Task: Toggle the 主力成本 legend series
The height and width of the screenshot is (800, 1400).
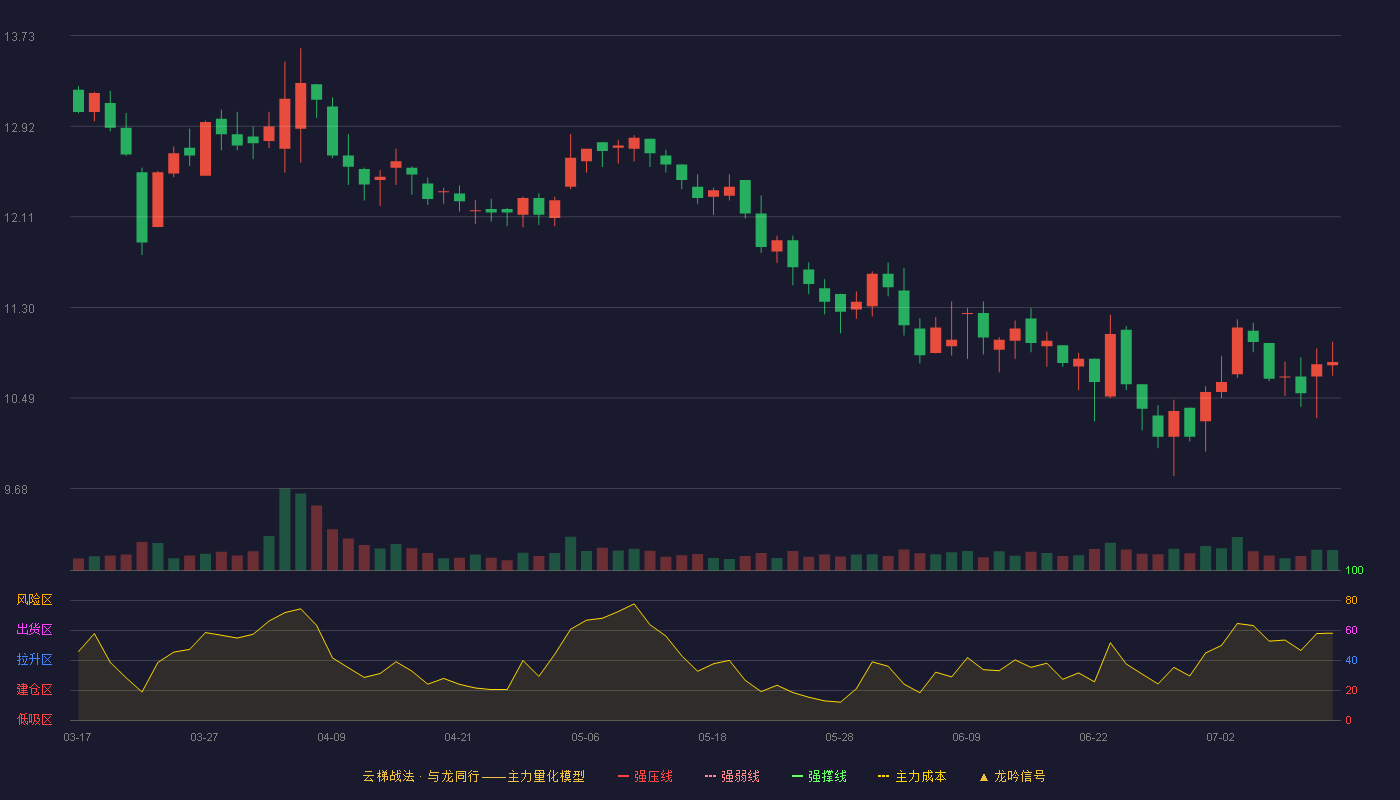Action: (912, 776)
